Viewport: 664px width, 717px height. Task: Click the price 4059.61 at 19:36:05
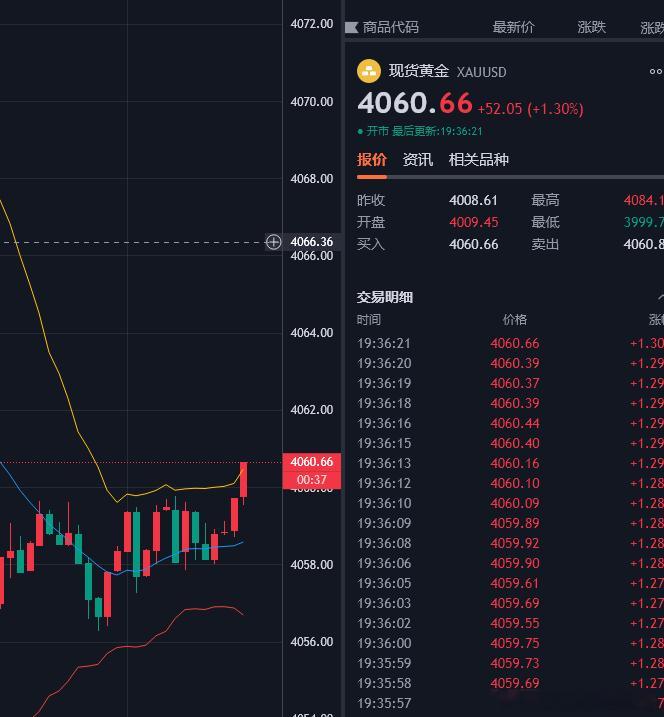[514, 583]
